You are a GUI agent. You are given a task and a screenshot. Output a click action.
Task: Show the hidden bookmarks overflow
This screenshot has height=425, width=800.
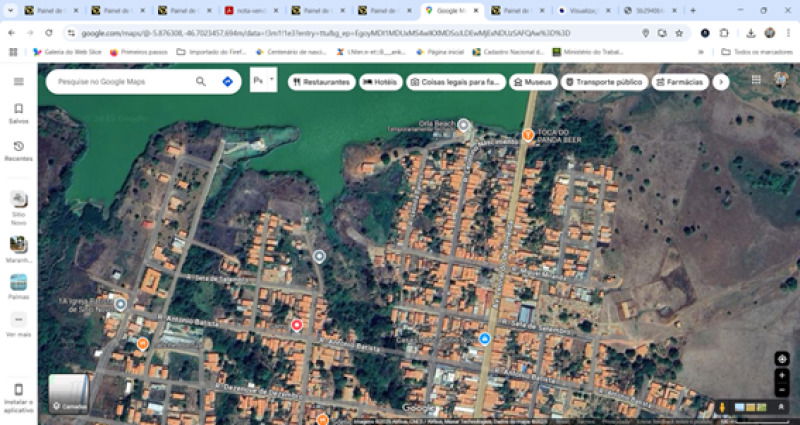[701, 52]
